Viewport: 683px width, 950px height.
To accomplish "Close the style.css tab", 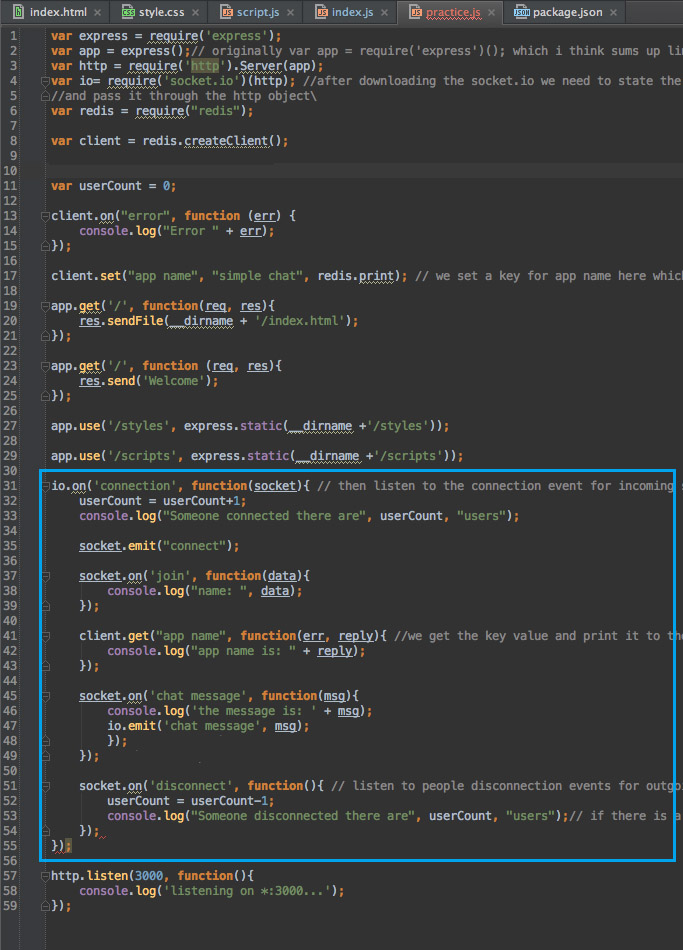I will pos(195,12).
